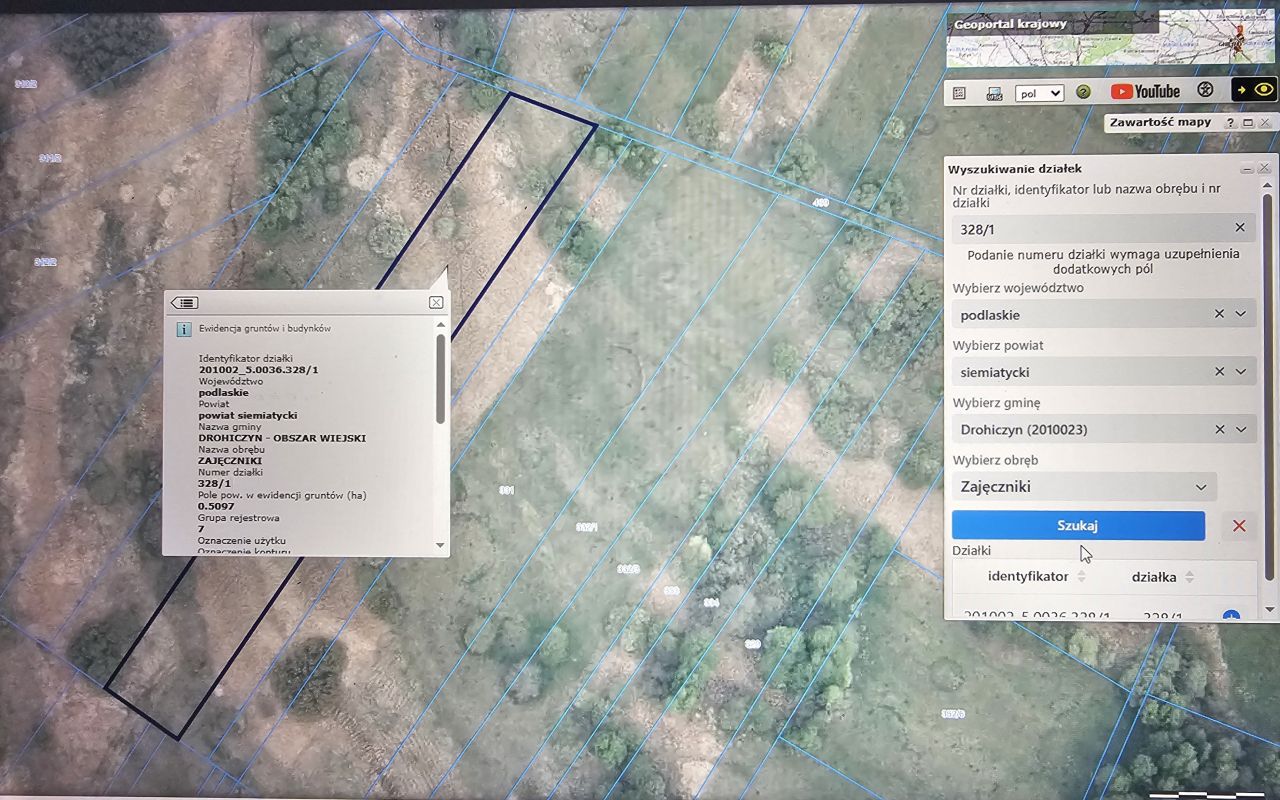Close the Wyszukiwanie działek panel
Viewport: 1280px width, 800px height.
point(1264,168)
